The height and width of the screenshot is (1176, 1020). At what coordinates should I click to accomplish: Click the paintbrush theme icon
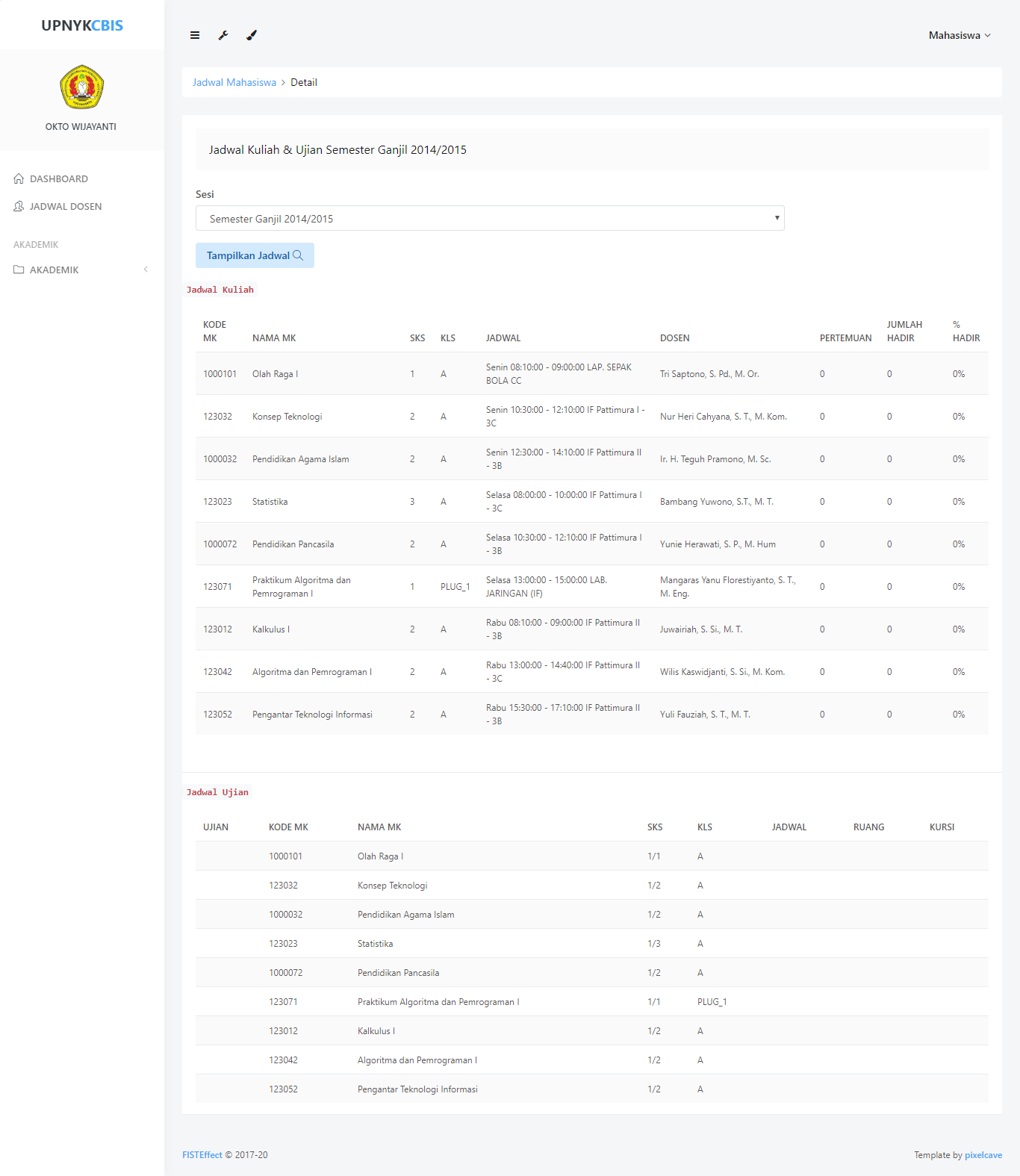click(x=252, y=35)
